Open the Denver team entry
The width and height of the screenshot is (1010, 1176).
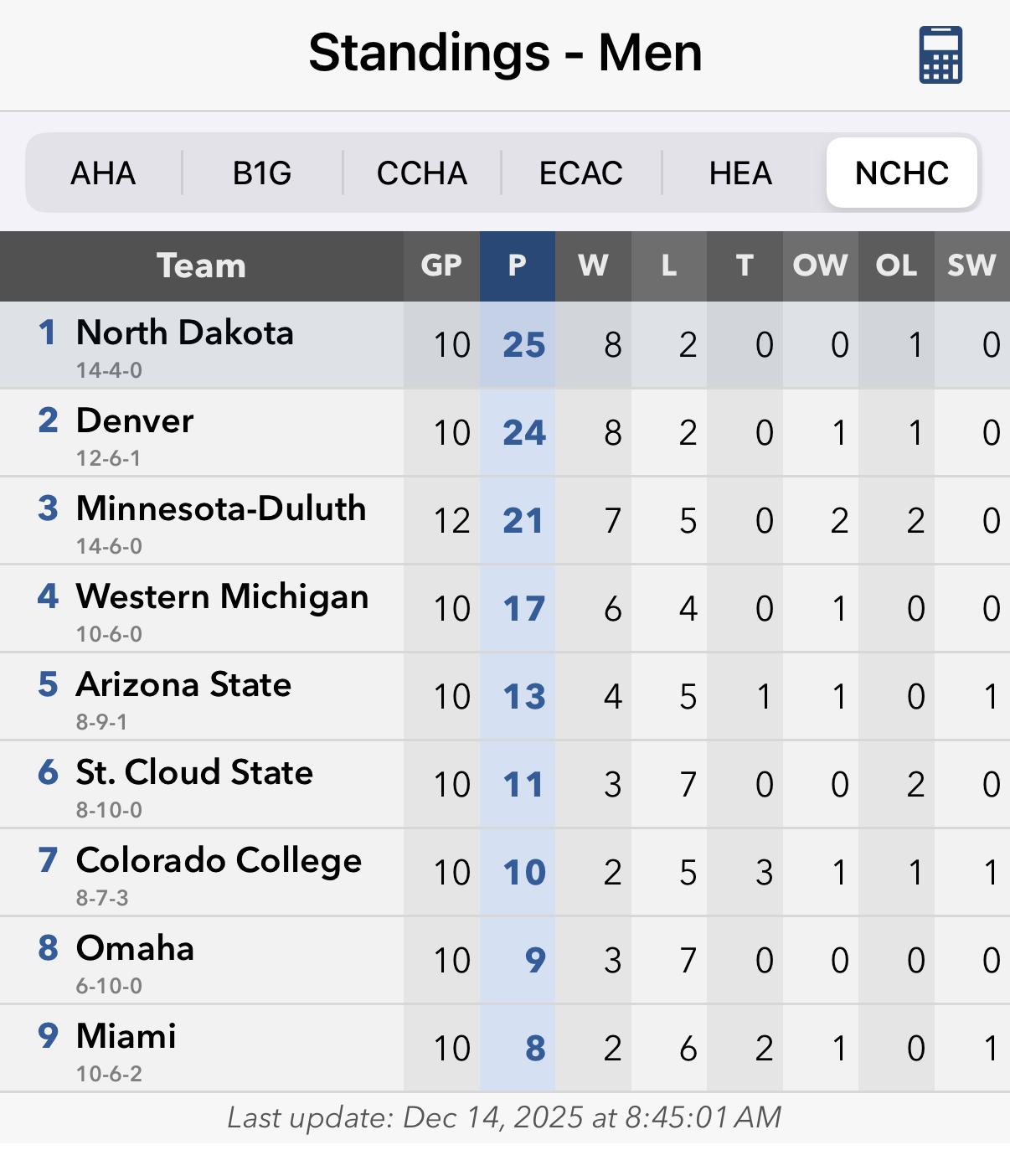click(x=135, y=421)
